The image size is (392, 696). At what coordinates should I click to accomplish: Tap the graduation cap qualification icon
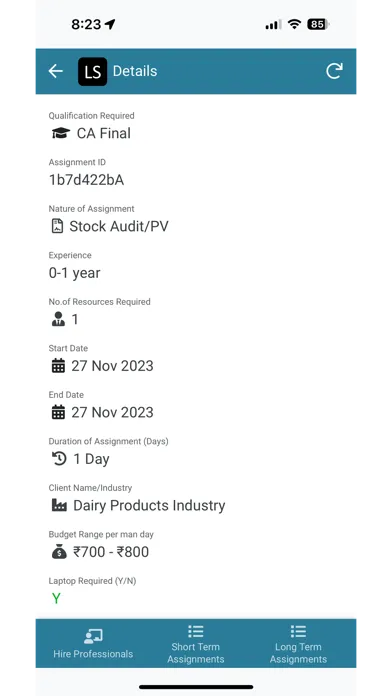(x=60, y=133)
